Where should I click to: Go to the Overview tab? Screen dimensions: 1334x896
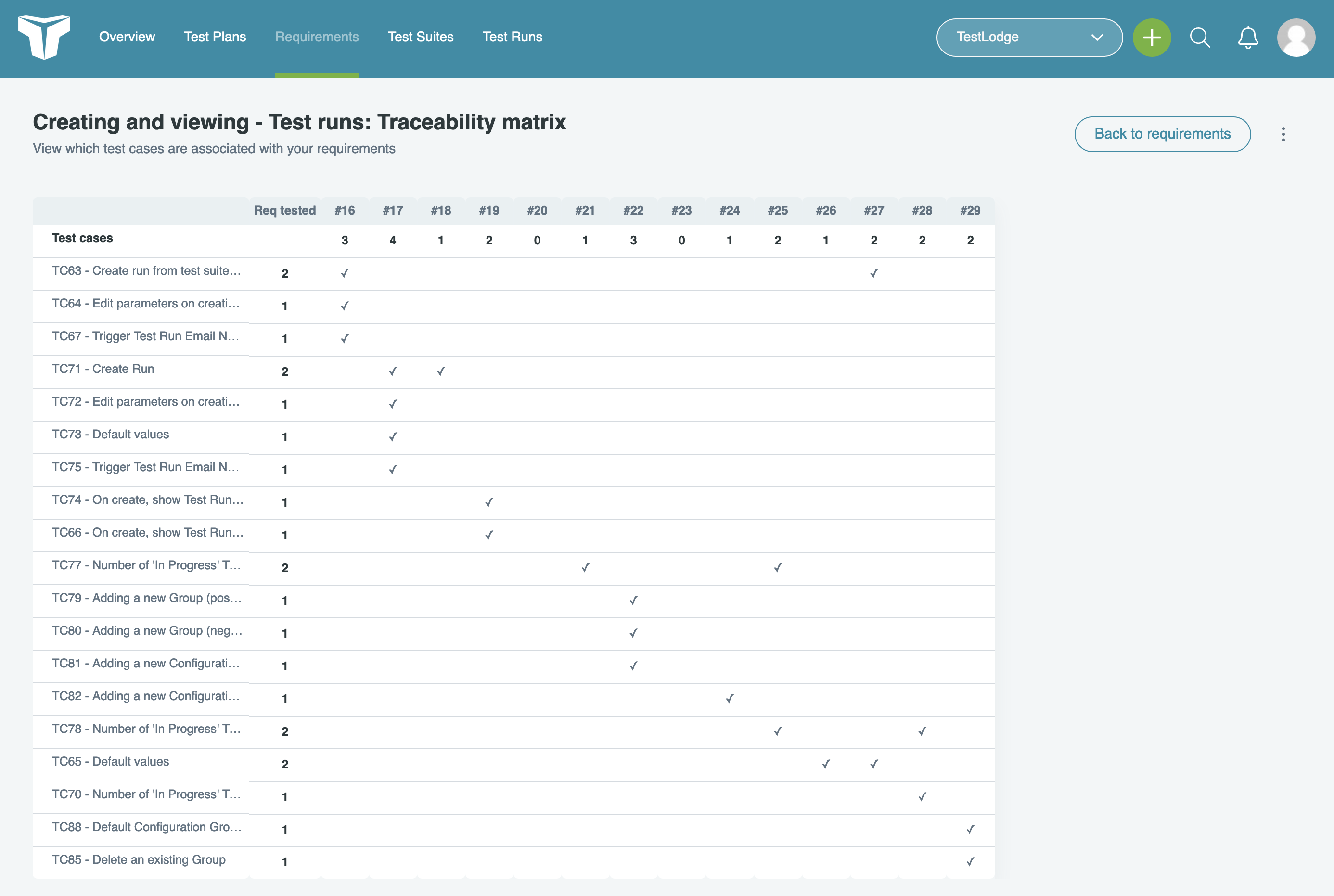pos(127,37)
